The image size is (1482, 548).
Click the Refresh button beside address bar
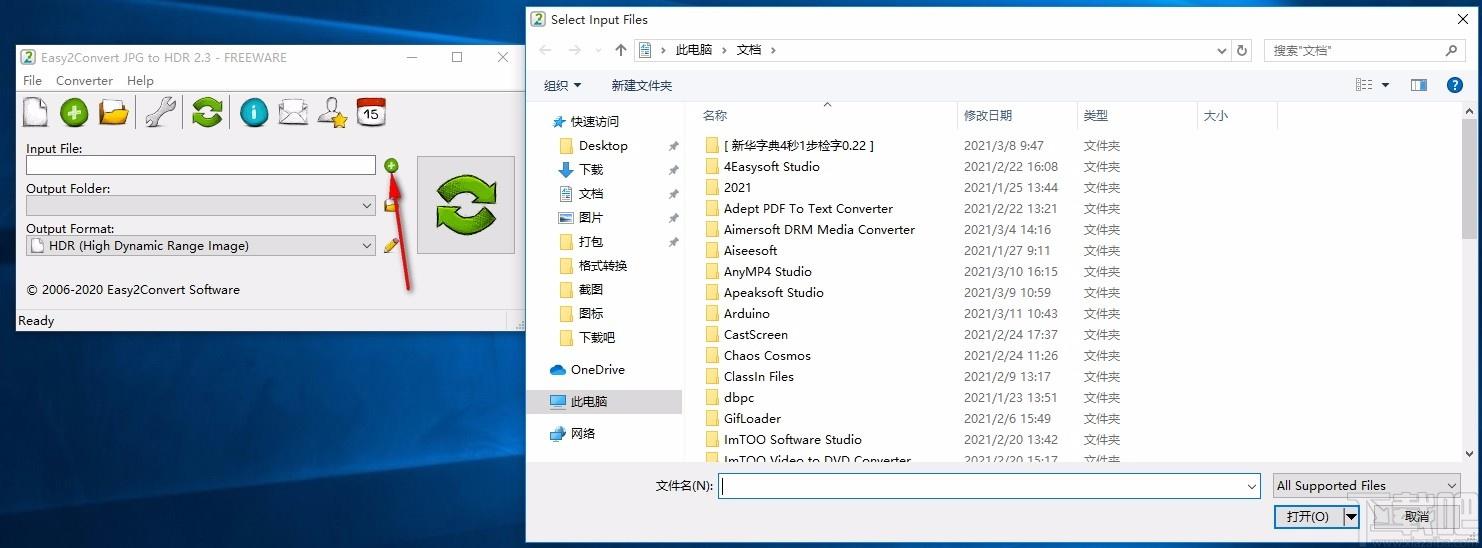click(x=1242, y=50)
